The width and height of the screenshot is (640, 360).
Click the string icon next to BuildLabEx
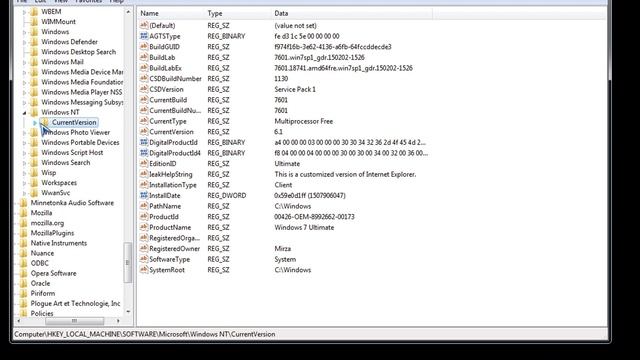click(144, 68)
